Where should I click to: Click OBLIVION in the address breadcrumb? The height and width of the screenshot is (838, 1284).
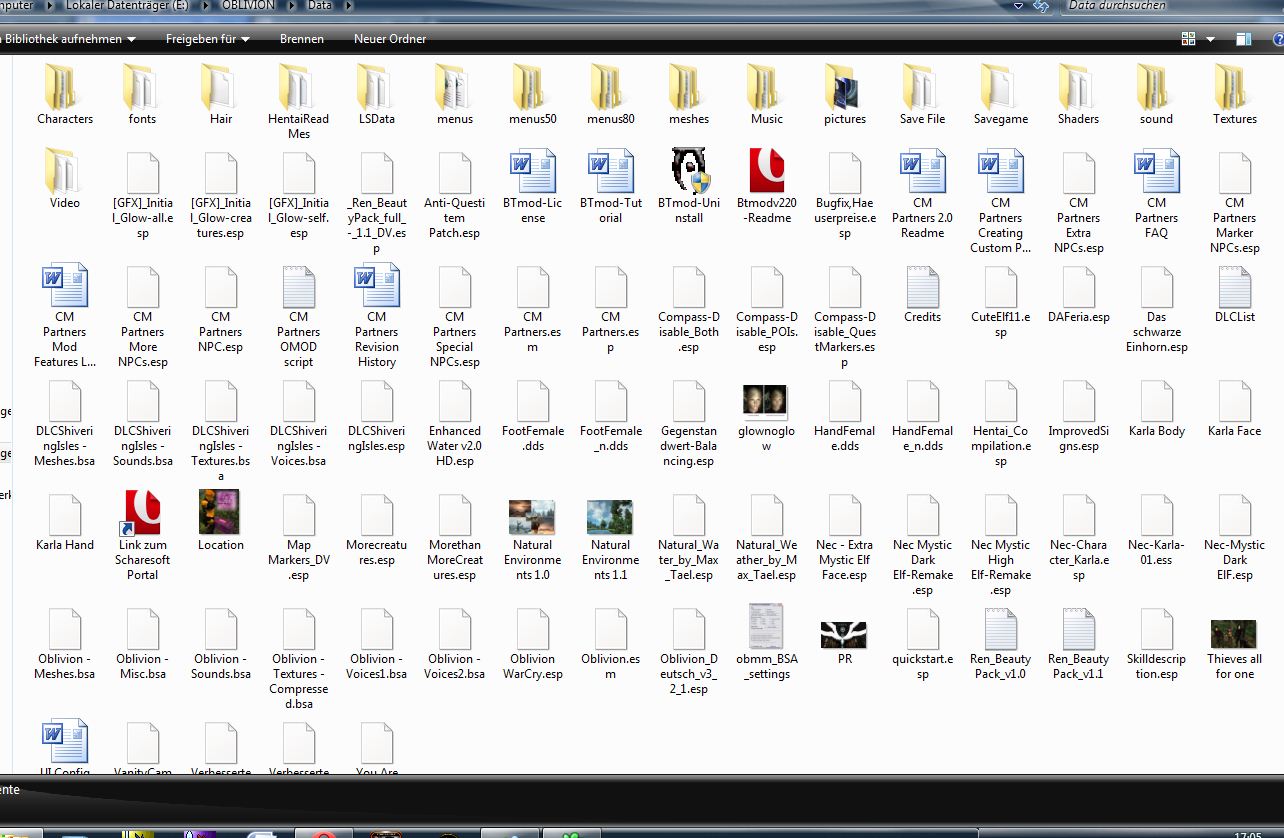pyautogui.click(x=247, y=6)
